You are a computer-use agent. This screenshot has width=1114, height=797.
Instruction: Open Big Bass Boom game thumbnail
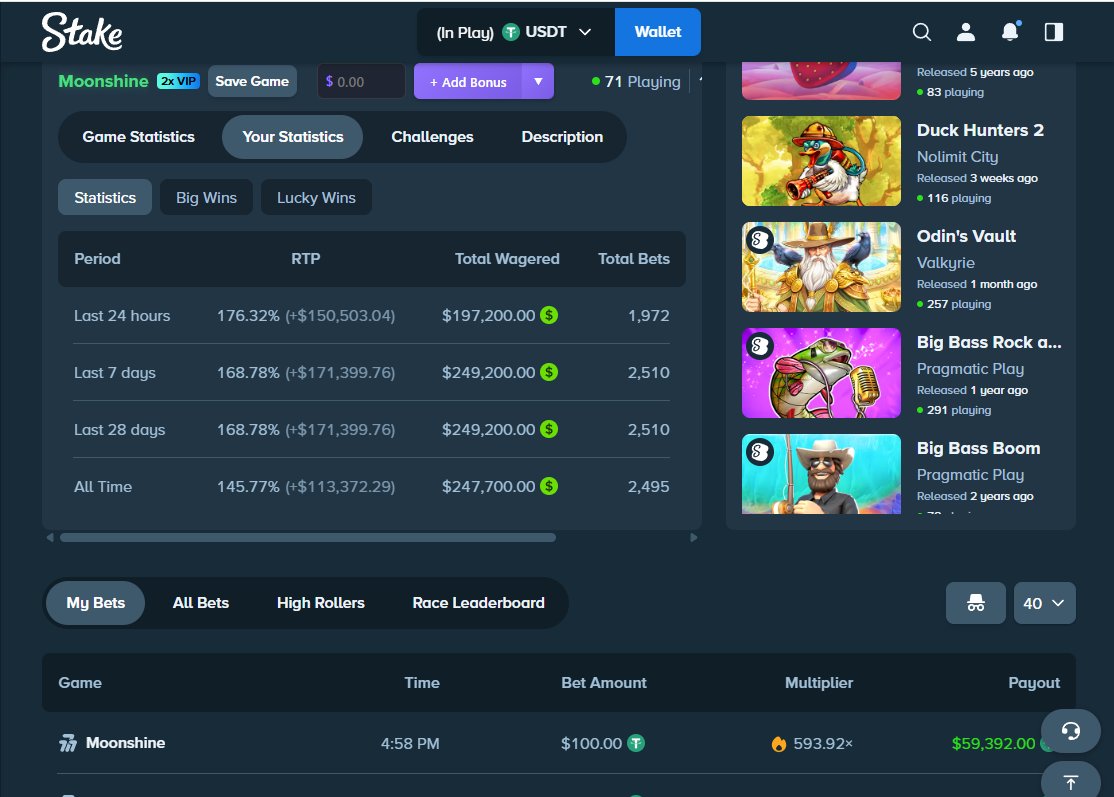[821, 474]
